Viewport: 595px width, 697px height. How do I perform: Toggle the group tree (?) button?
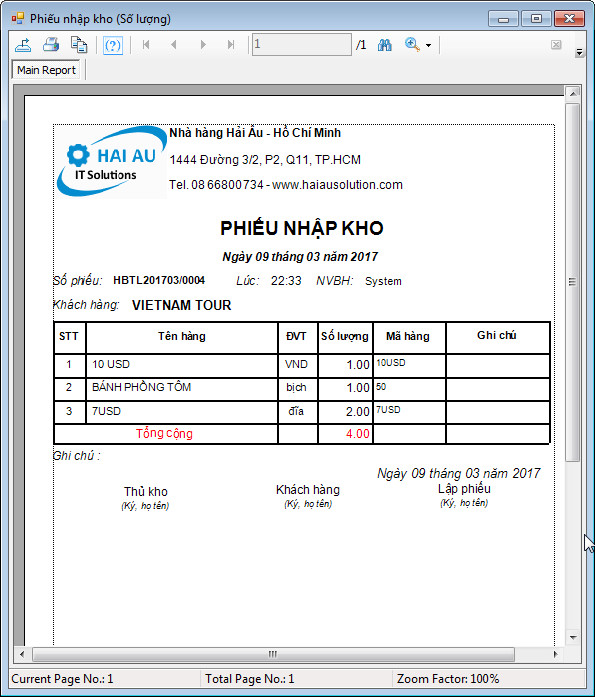[x=113, y=45]
